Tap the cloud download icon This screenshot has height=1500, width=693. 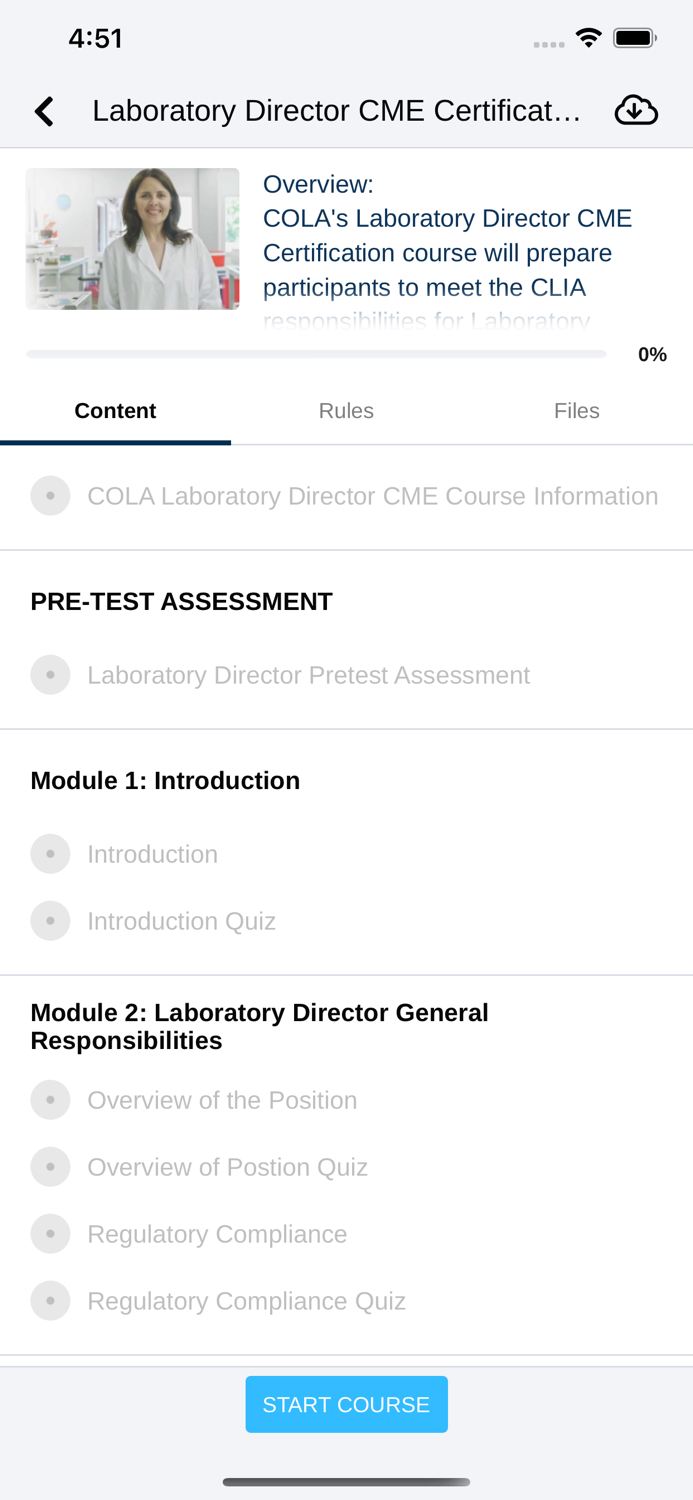pos(636,110)
